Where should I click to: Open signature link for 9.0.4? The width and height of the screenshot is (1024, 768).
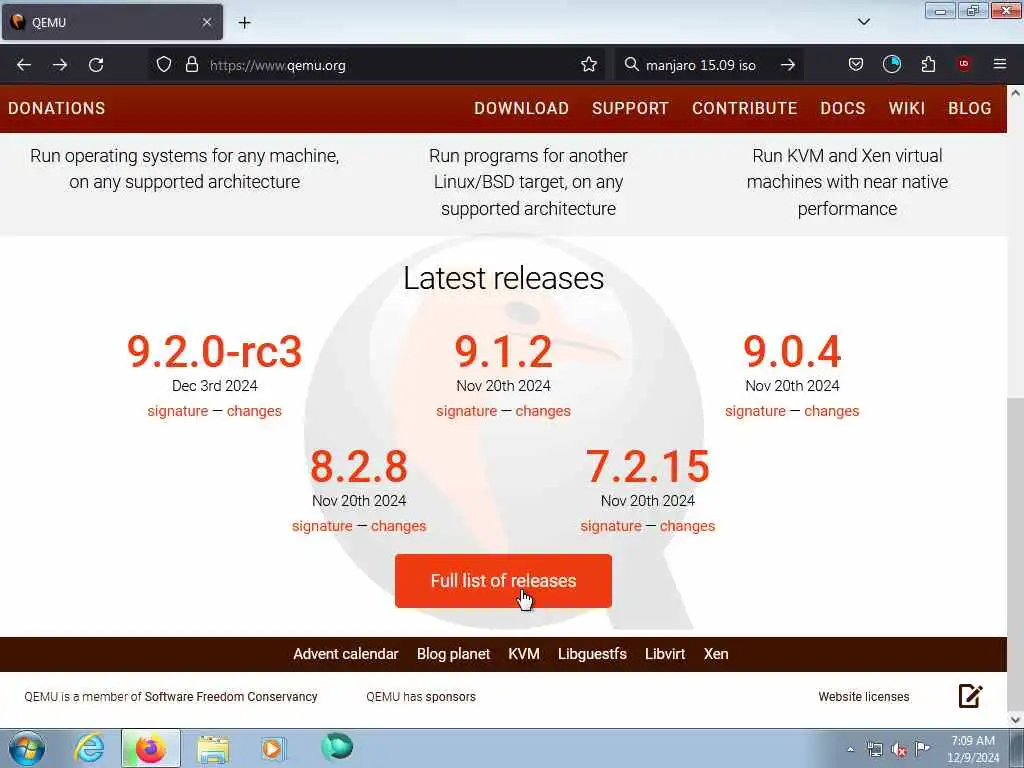[x=755, y=411]
